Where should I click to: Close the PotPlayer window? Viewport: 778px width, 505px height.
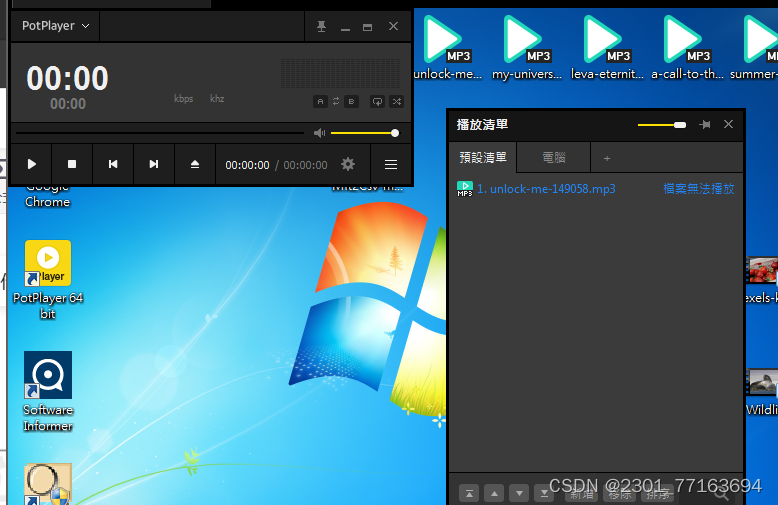tap(393, 26)
